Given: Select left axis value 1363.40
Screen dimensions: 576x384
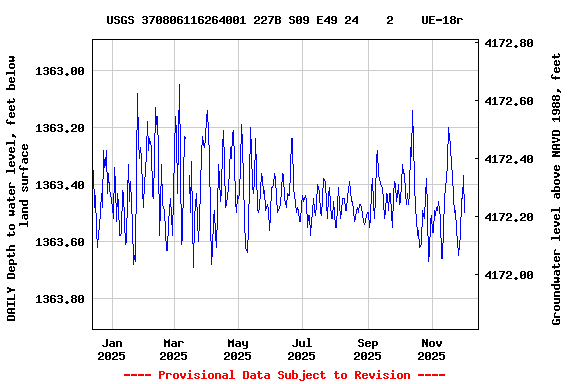Looking at the screenshot, I should point(60,185).
